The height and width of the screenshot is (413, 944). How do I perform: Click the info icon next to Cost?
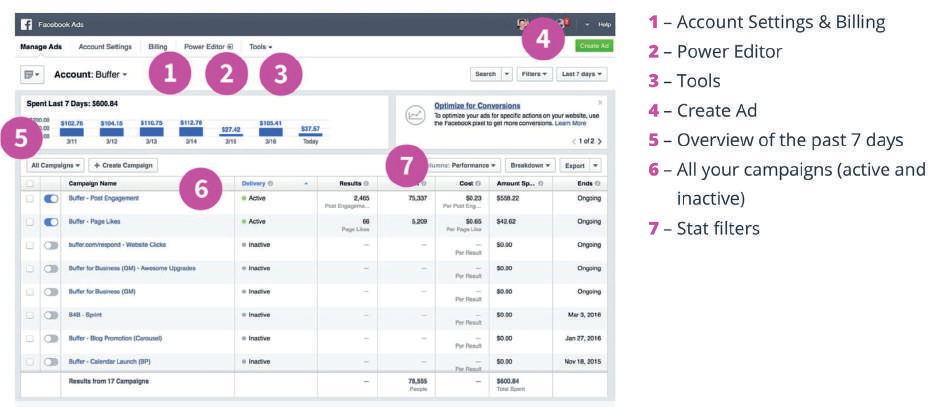click(x=480, y=183)
